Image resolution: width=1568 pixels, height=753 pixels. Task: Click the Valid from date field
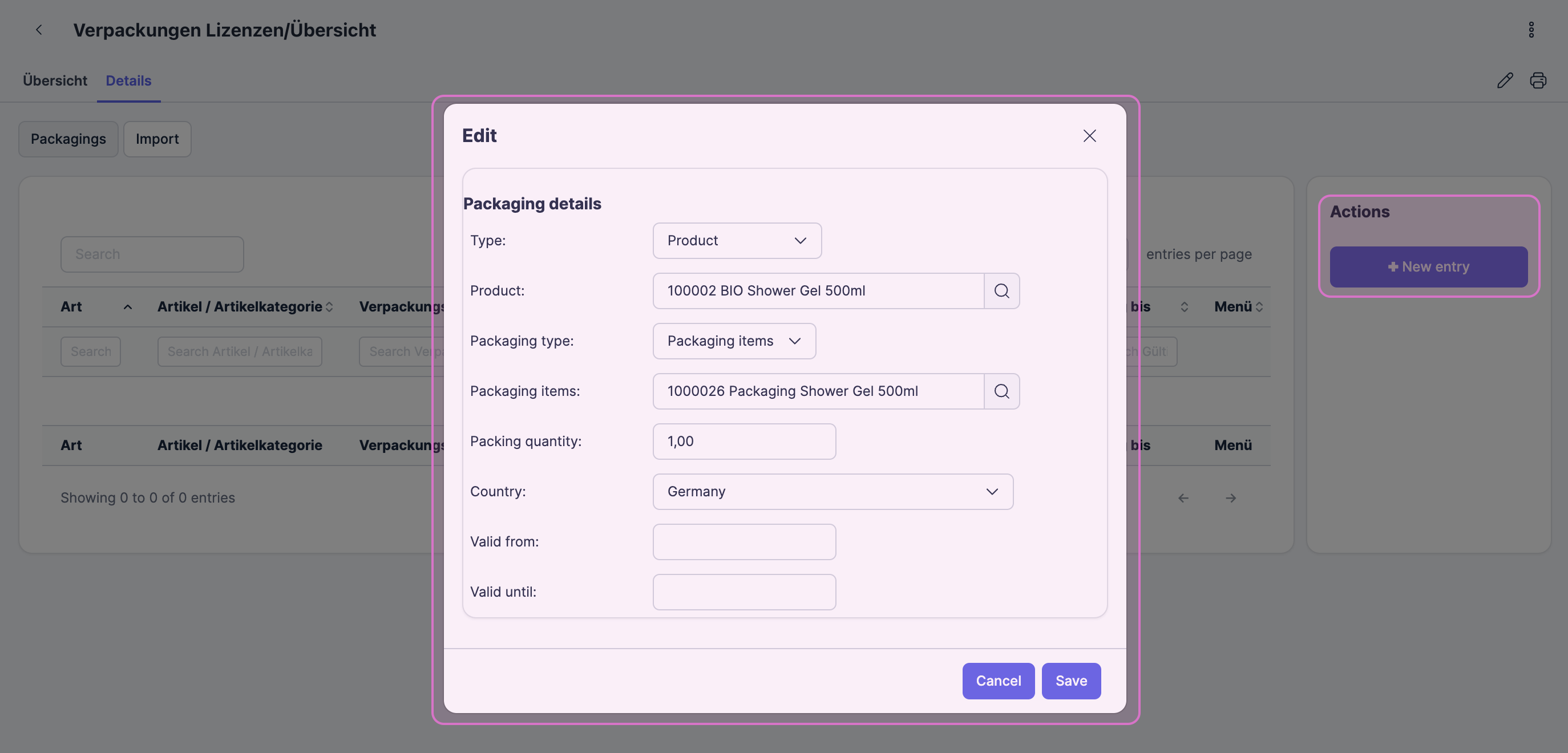pos(744,542)
